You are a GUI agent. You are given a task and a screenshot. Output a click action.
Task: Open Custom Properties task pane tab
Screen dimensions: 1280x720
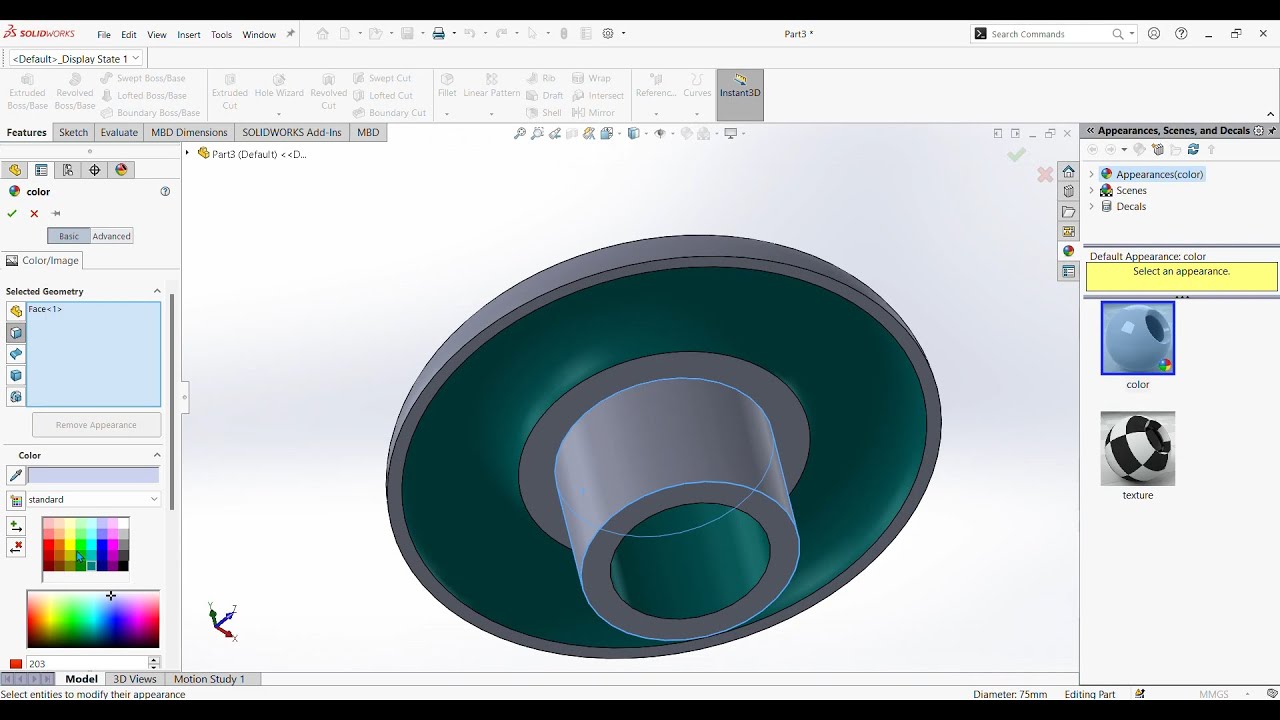pyautogui.click(x=1069, y=272)
